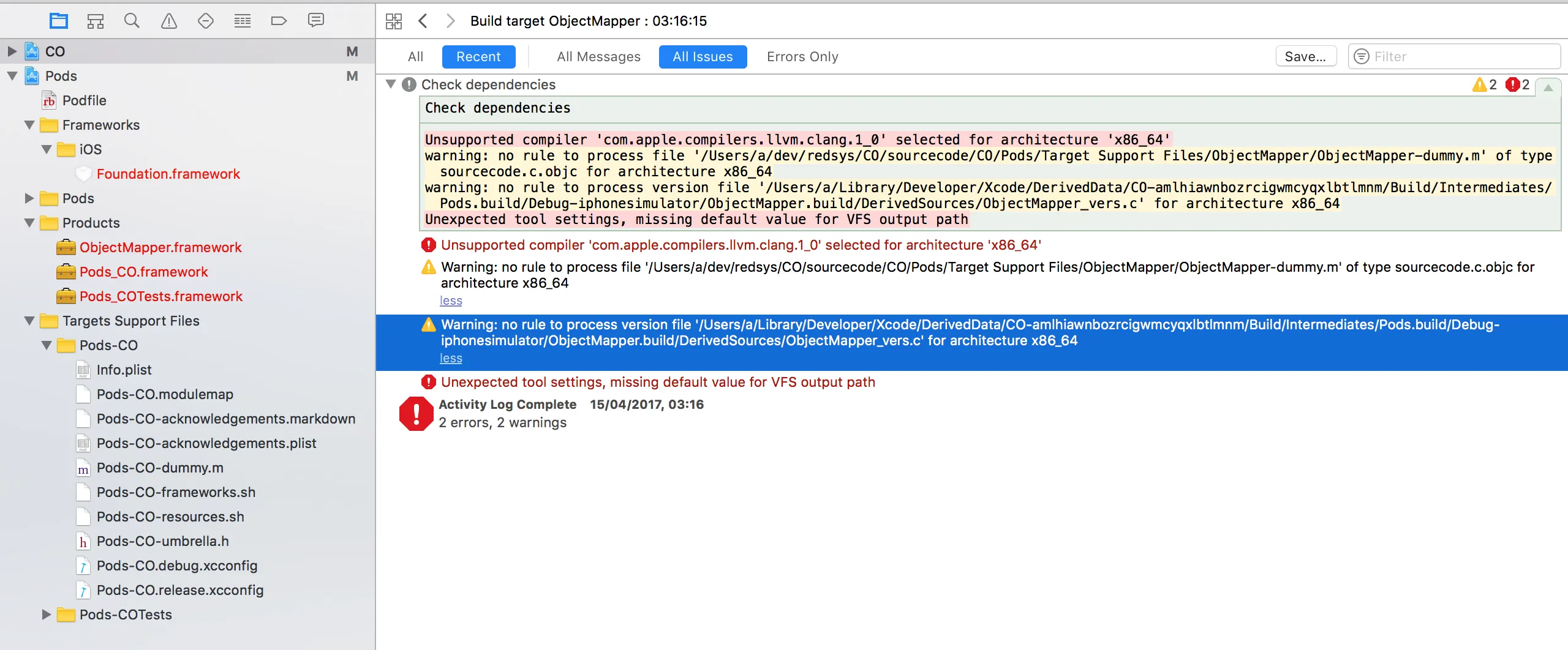
Task: Click the related items grid icon
Action: click(394, 21)
